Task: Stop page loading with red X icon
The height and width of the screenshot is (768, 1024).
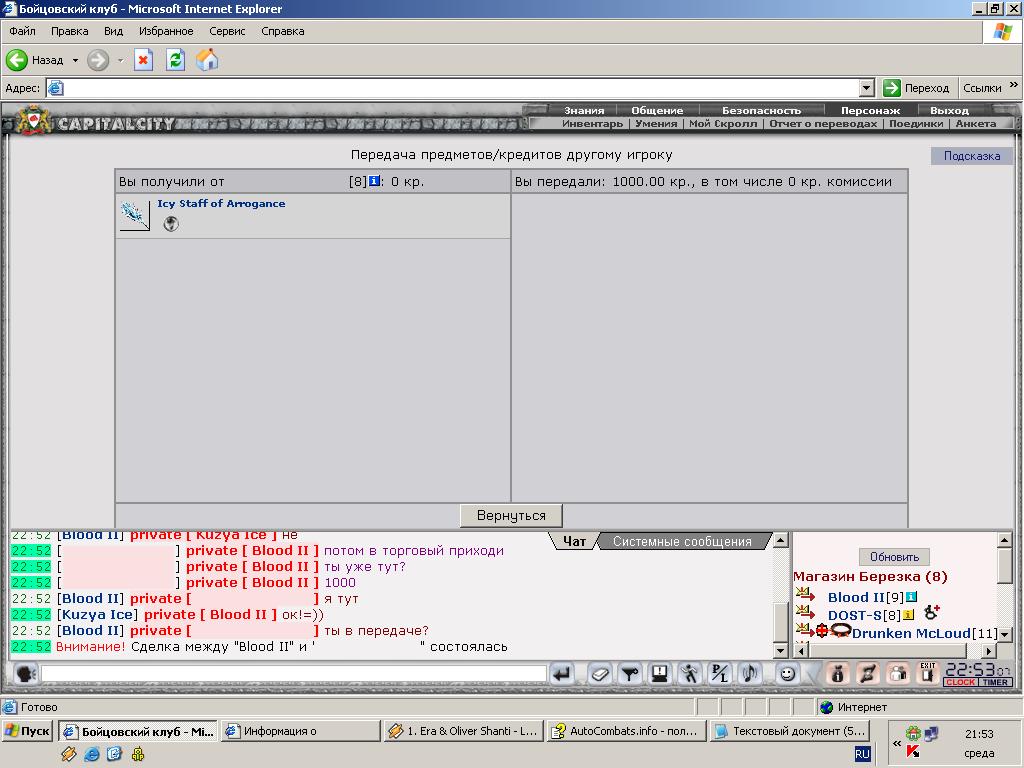Action: pyautogui.click(x=143, y=60)
